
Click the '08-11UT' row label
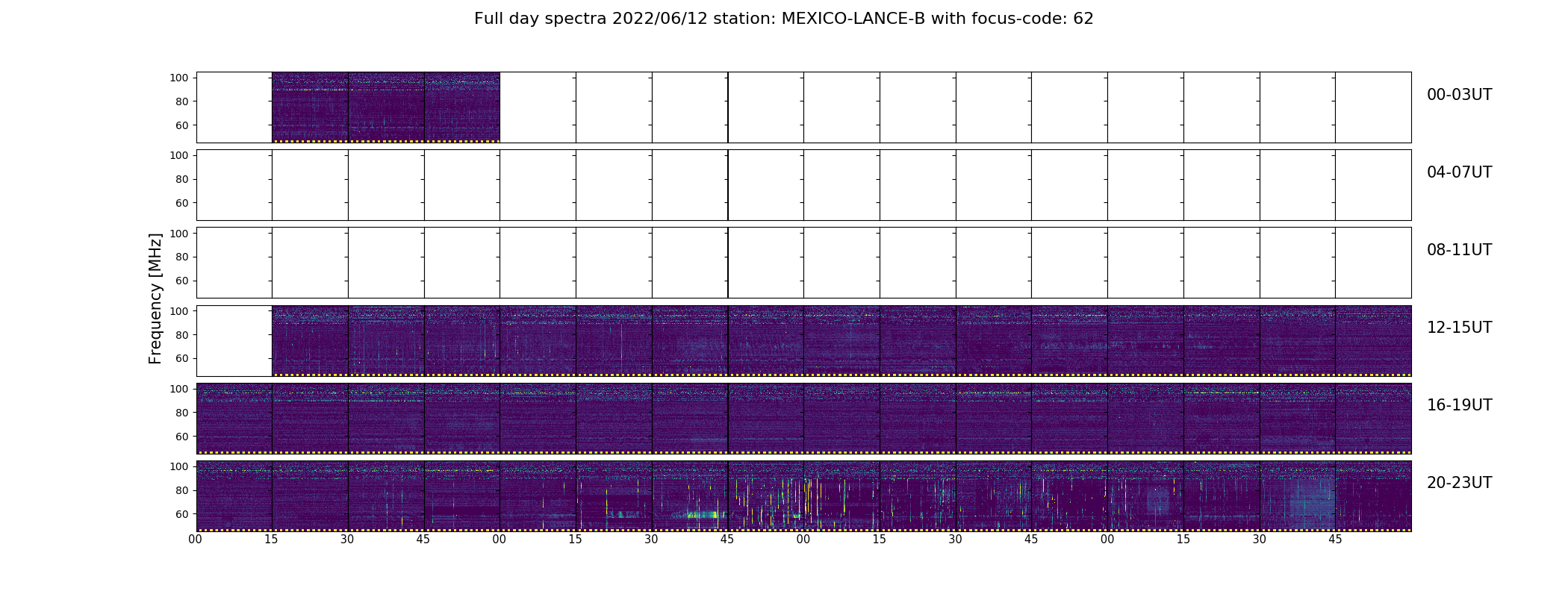pos(1459,250)
